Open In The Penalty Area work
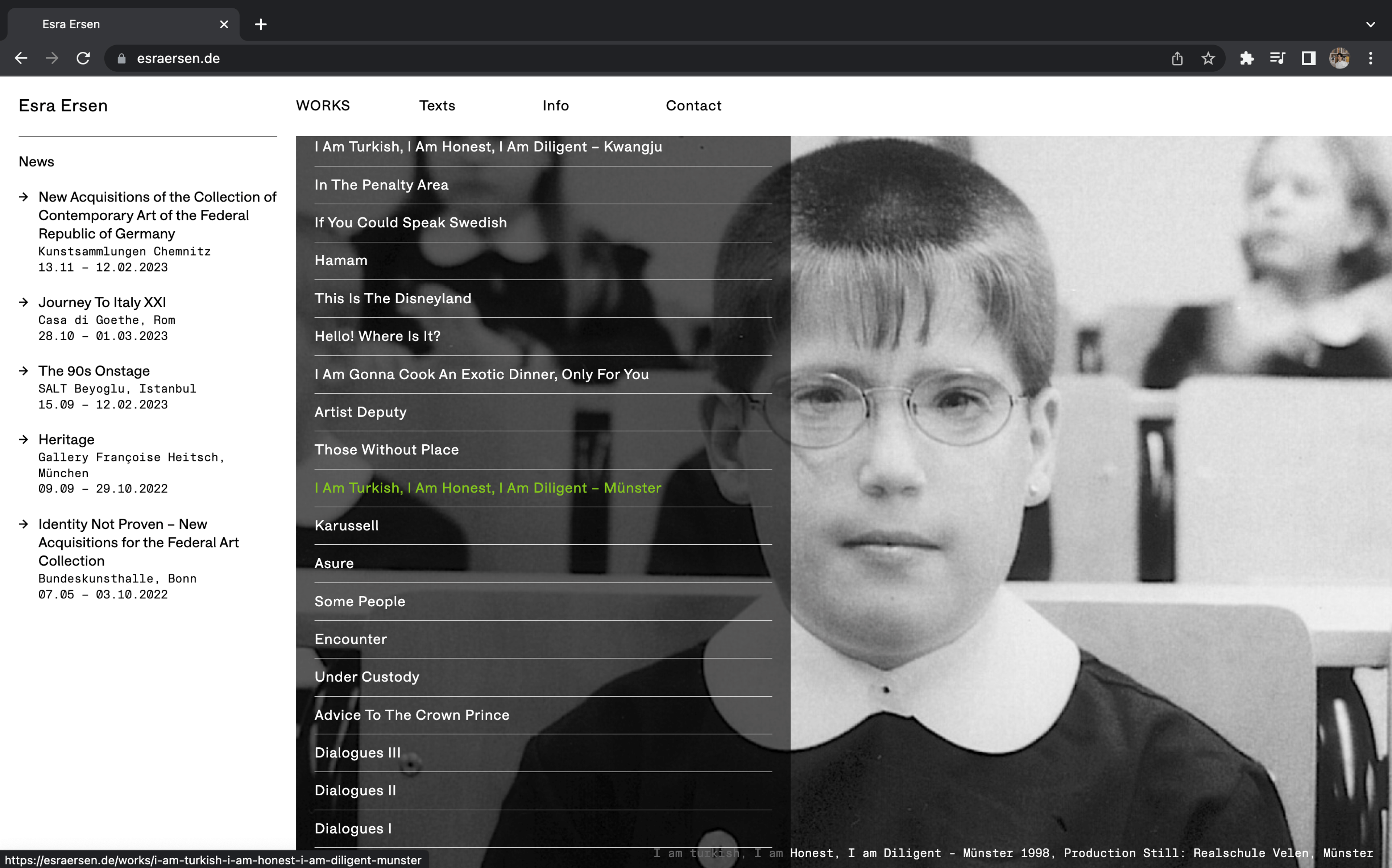 382,185
